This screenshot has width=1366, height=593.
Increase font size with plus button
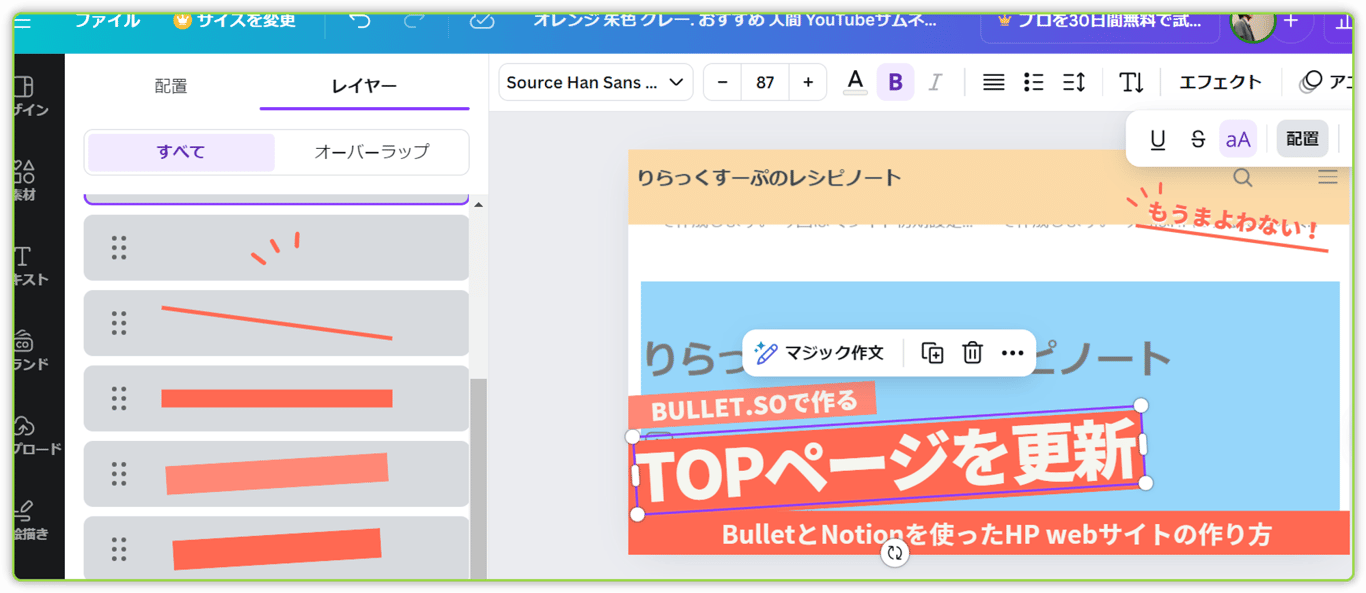(x=808, y=82)
